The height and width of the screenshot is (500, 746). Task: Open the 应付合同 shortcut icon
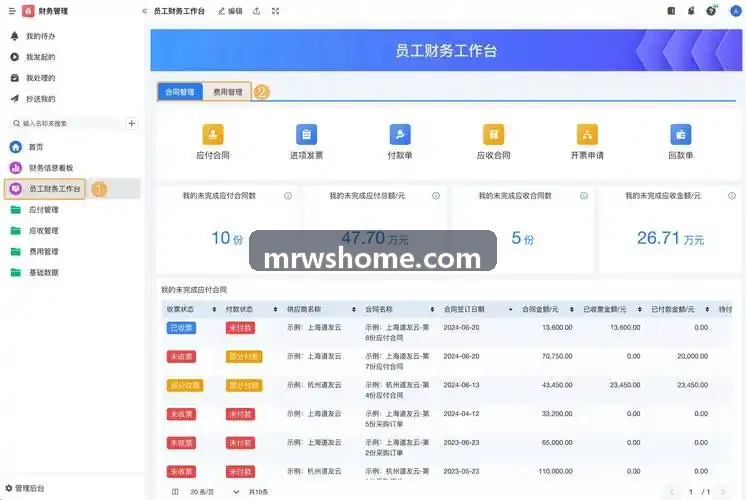[x=213, y=134]
